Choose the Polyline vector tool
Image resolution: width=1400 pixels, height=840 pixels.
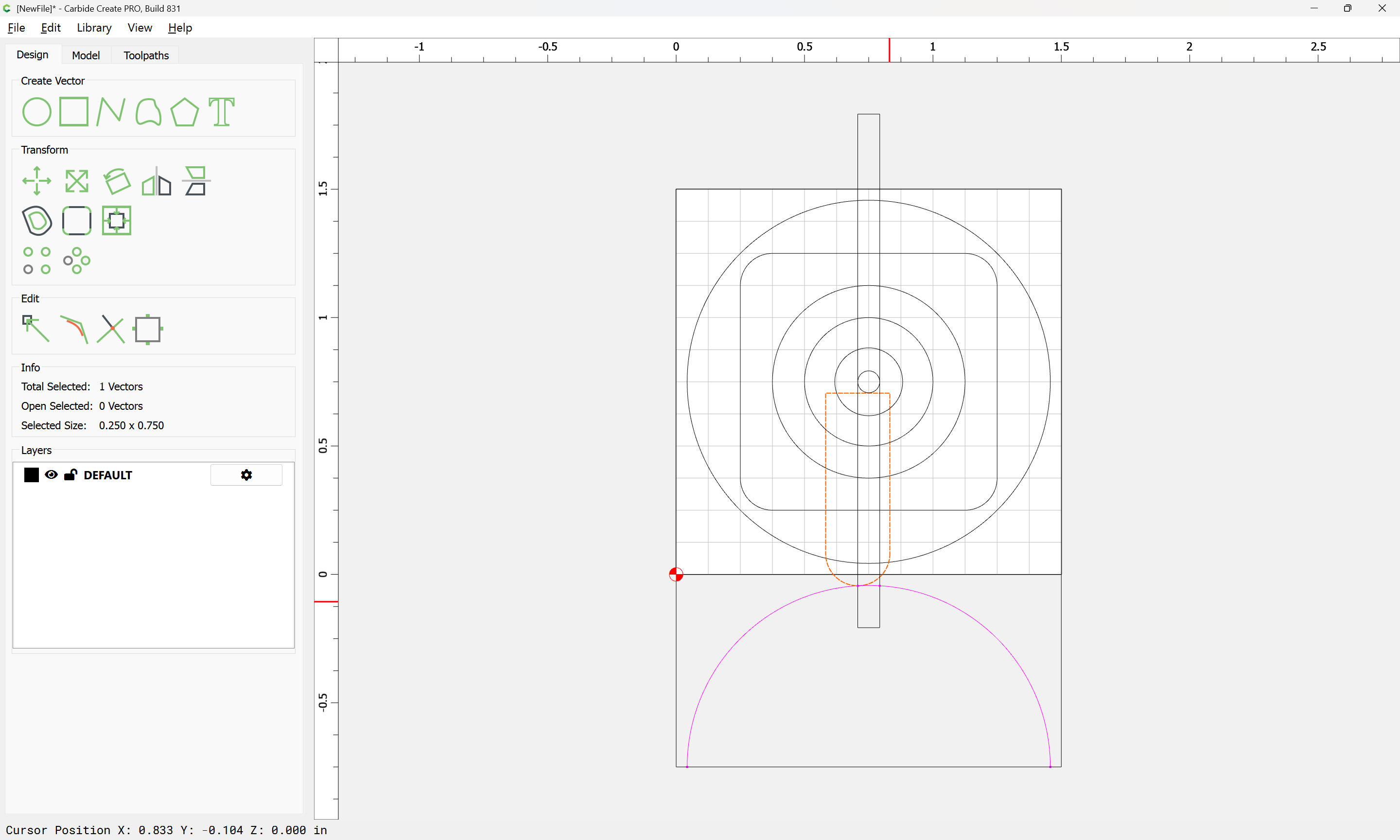pyautogui.click(x=110, y=111)
